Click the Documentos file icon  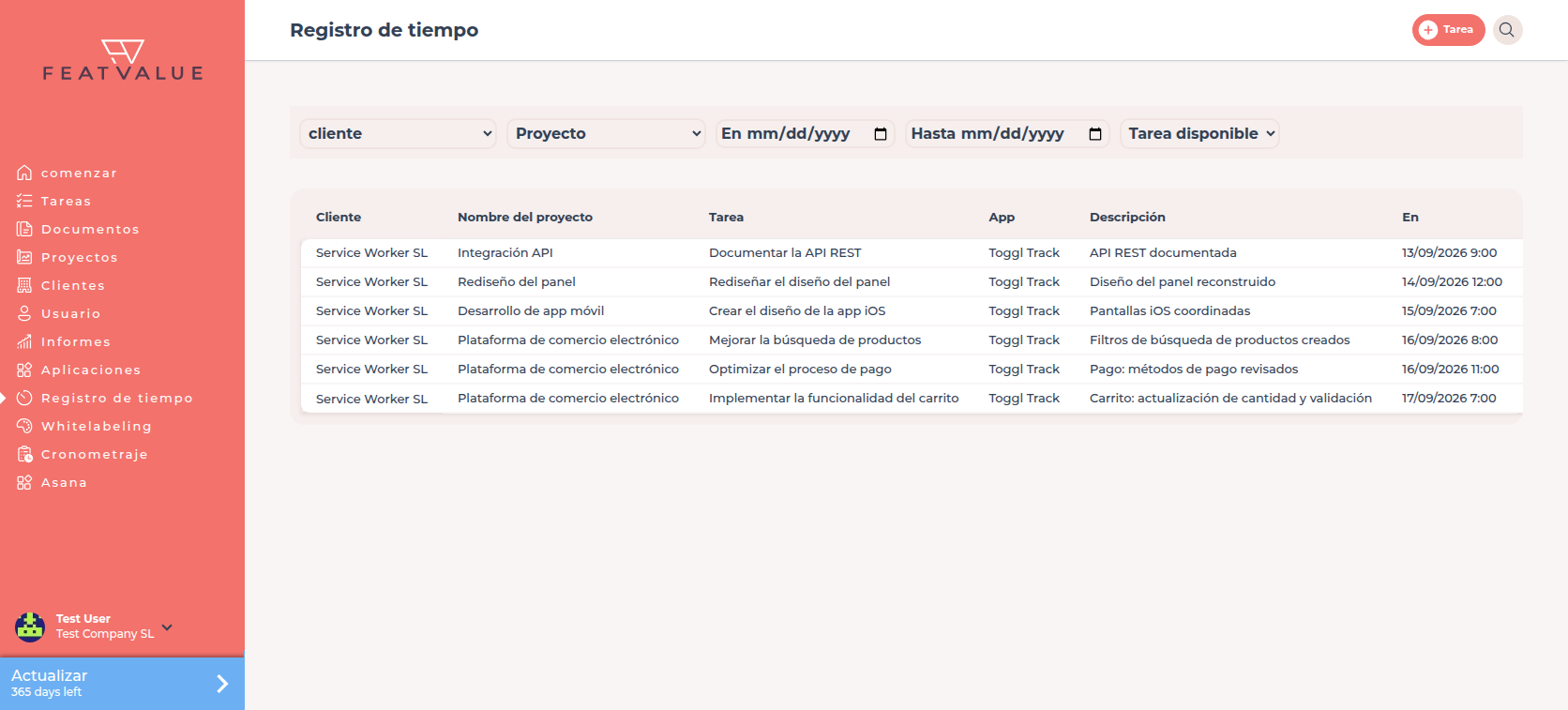click(24, 229)
